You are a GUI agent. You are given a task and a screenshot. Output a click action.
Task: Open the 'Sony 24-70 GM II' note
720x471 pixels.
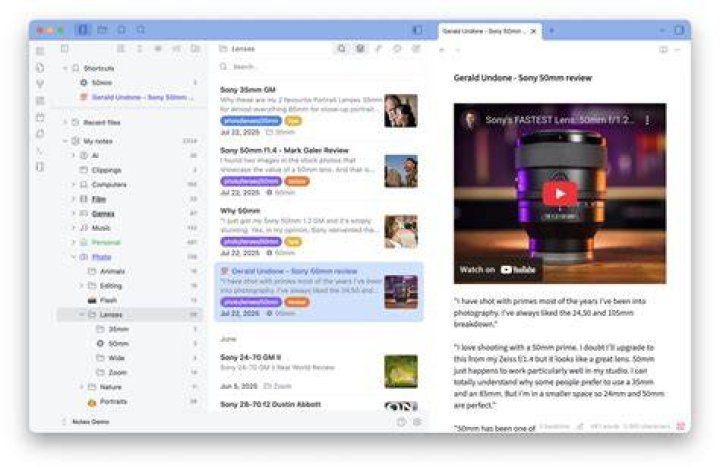[319, 371]
